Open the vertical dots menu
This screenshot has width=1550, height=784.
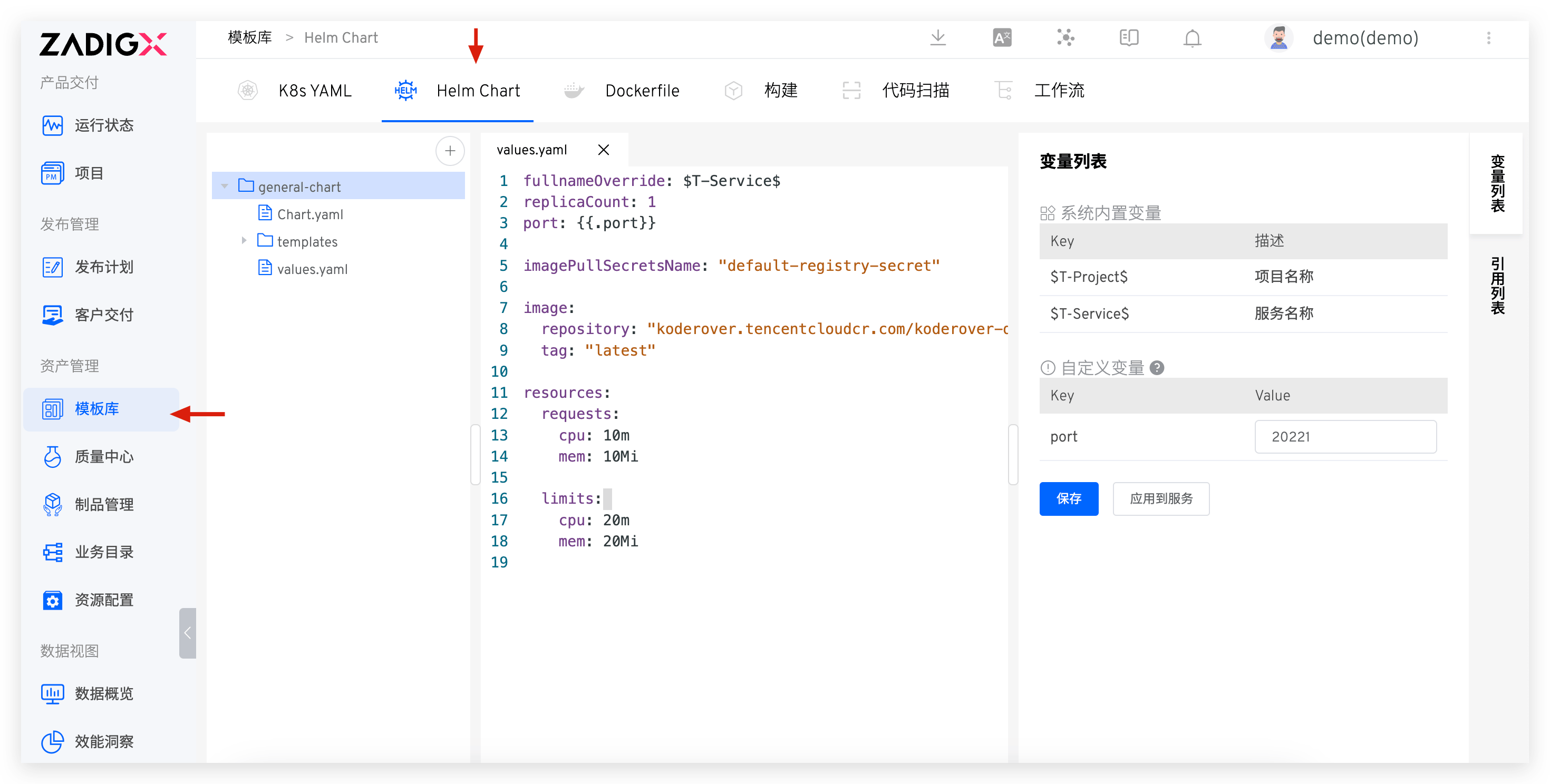pos(1489,38)
